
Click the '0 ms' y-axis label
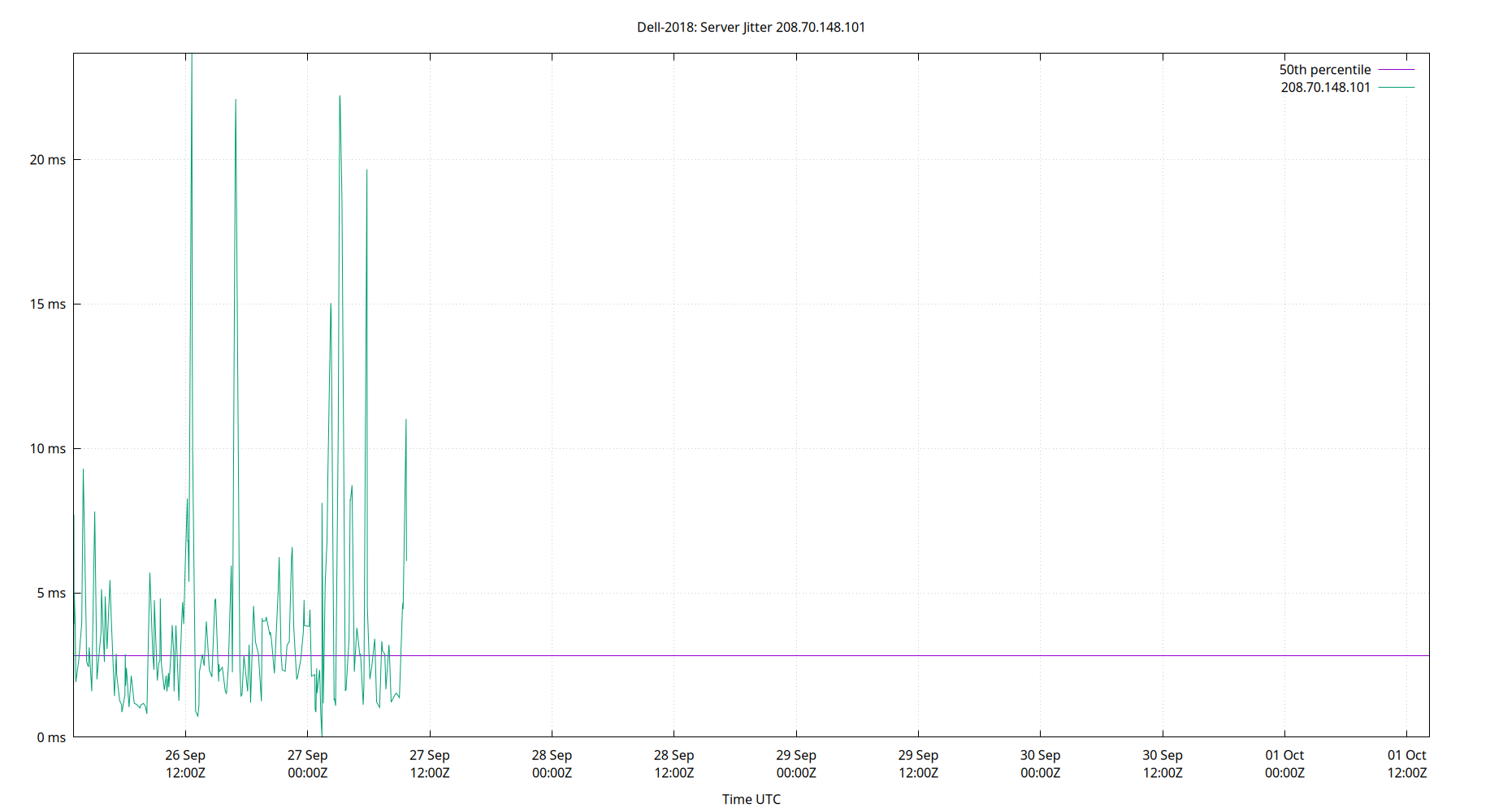(x=51, y=737)
